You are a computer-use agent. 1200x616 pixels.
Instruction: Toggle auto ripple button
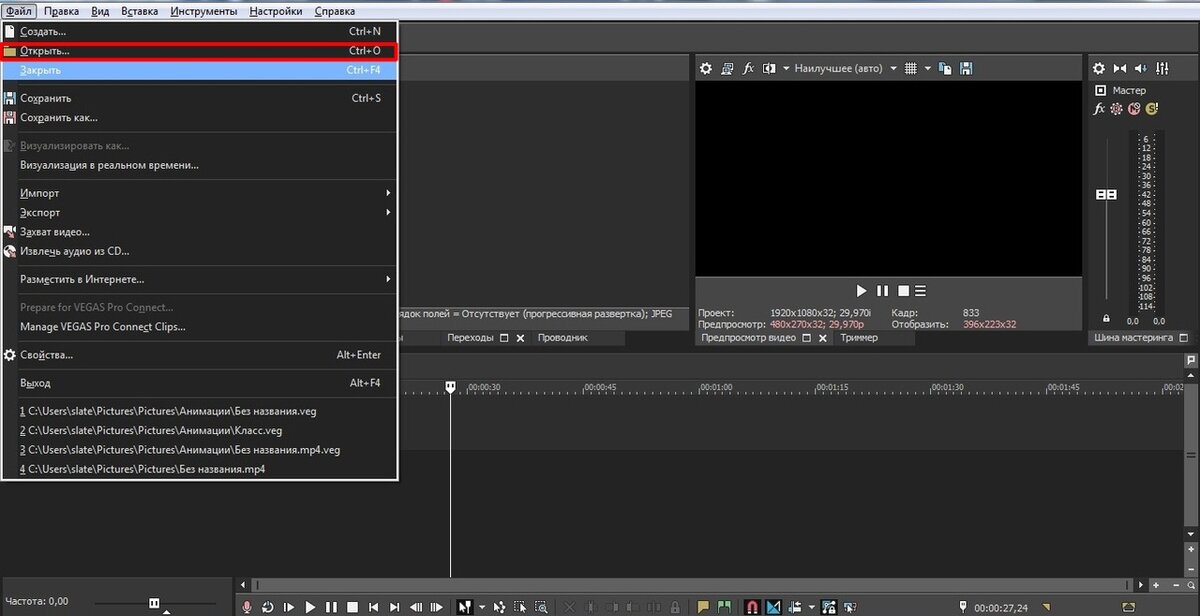coord(796,607)
